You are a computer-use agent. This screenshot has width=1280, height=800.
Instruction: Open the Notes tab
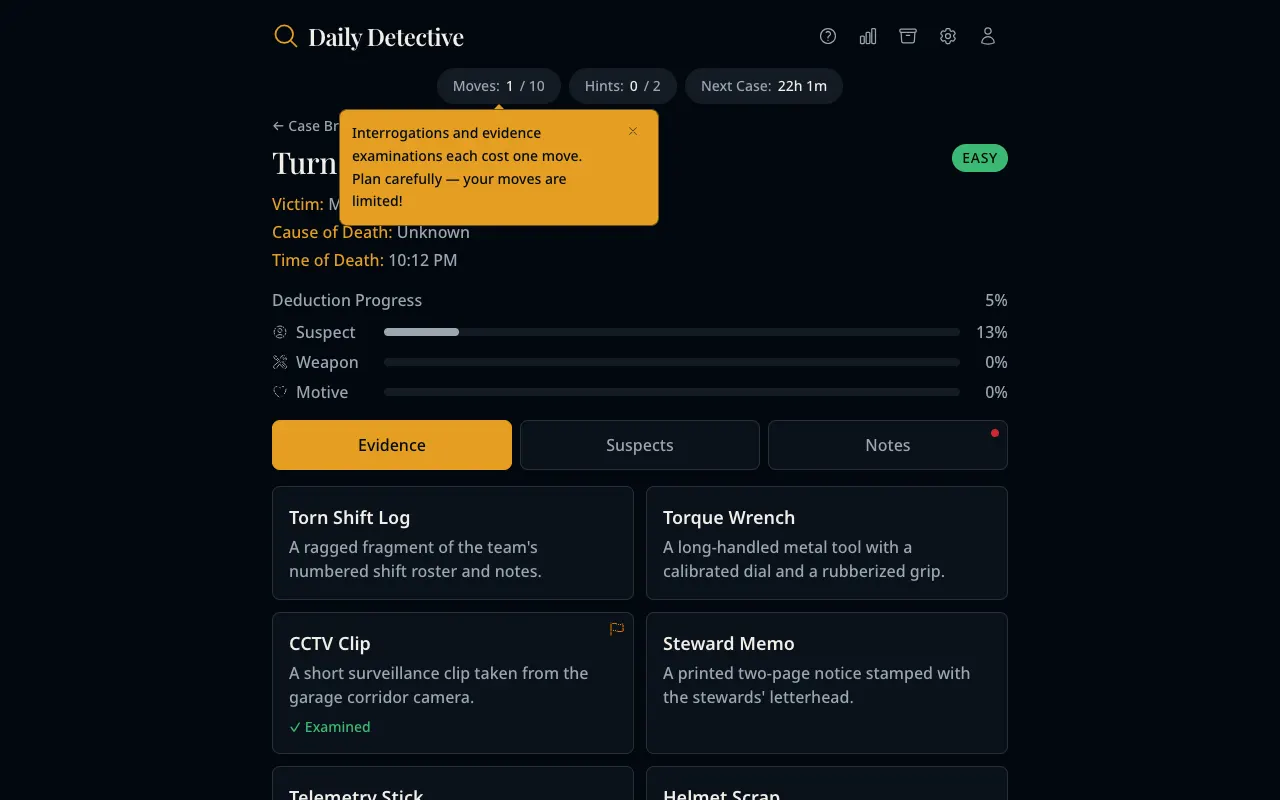pyautogui.click(x=888, y=445)
